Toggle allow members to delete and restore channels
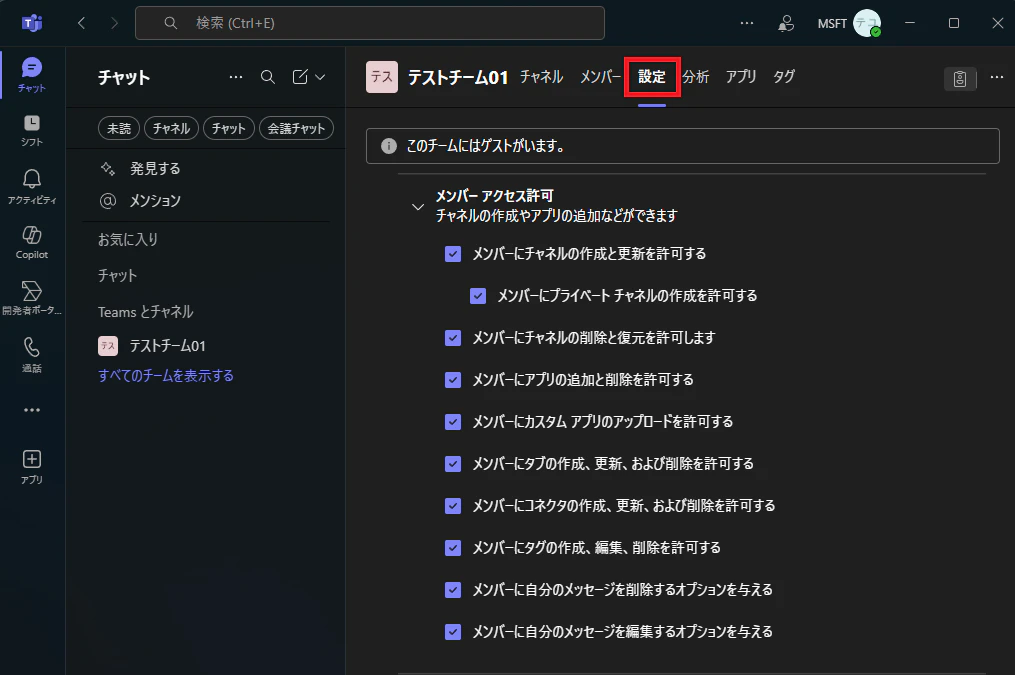This screenshot has width=1015, height=675. coord(453,338)
